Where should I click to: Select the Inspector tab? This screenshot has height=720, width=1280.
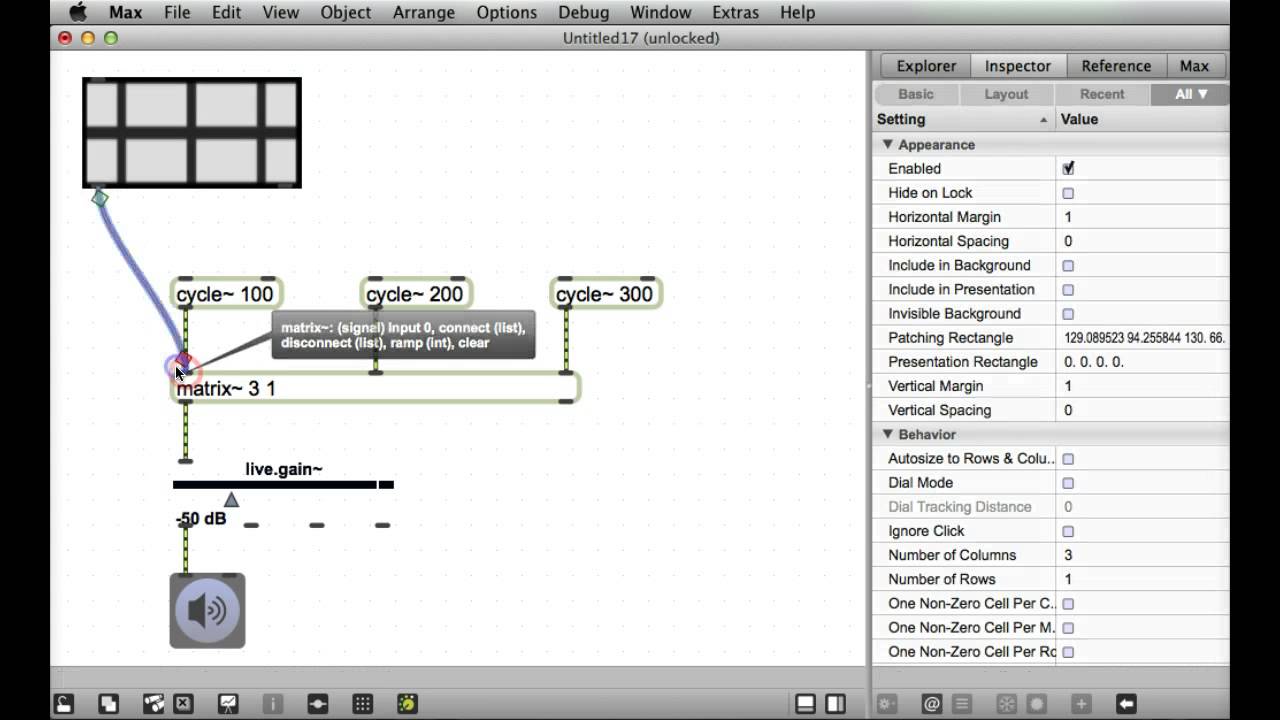(1018, 66)
